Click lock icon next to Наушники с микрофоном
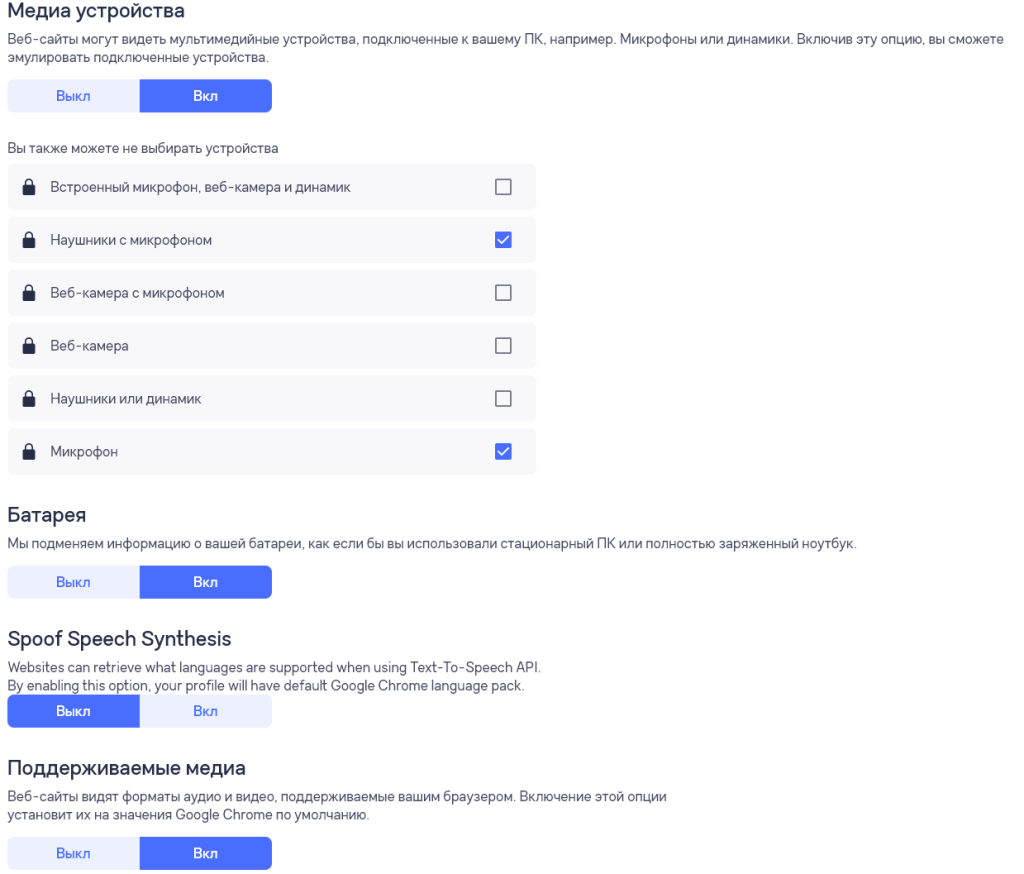This screenshot has height=874, width=1024. pos(29,240)
